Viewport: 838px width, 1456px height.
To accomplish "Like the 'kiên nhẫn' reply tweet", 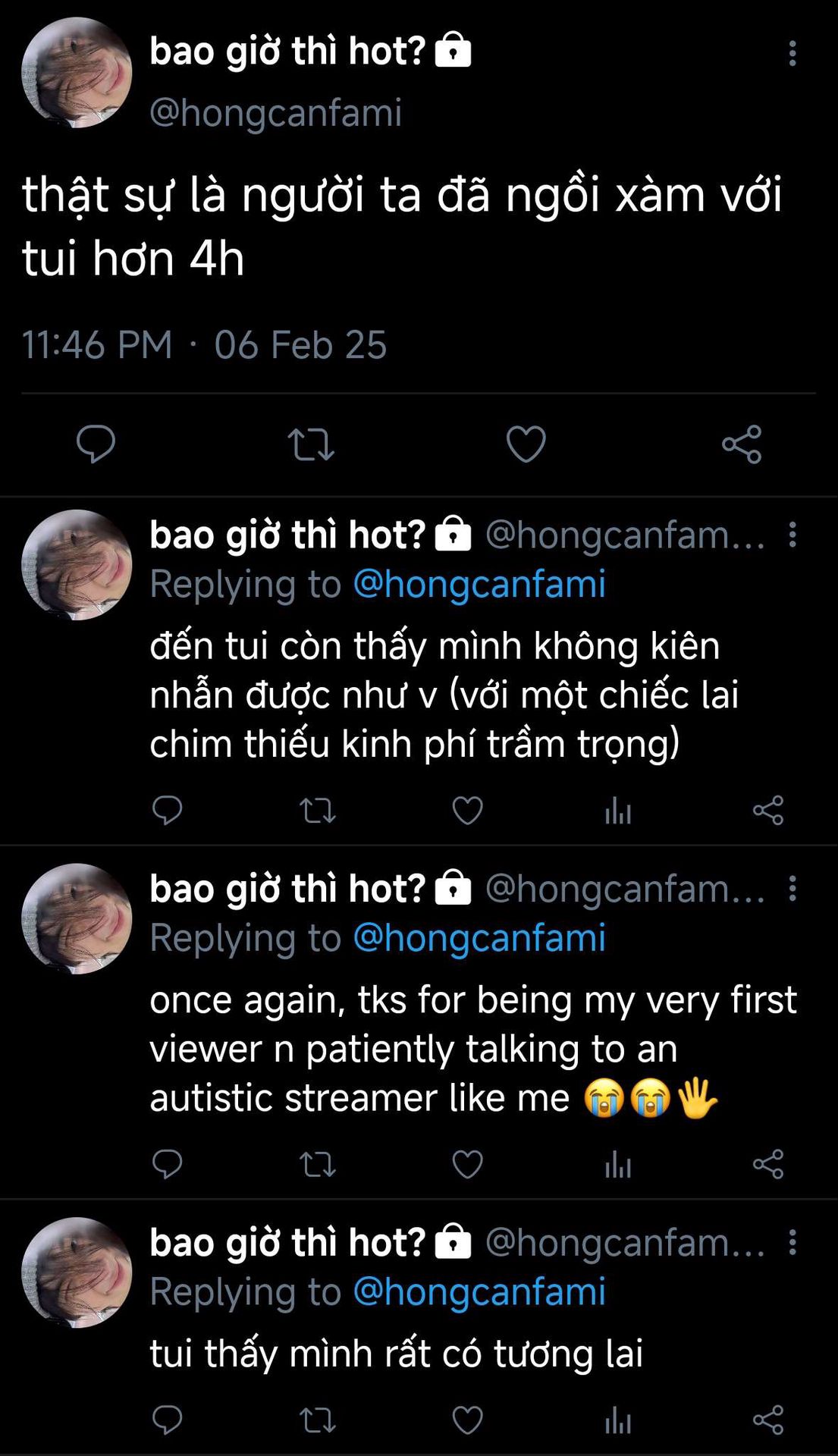I will point(467,811).
